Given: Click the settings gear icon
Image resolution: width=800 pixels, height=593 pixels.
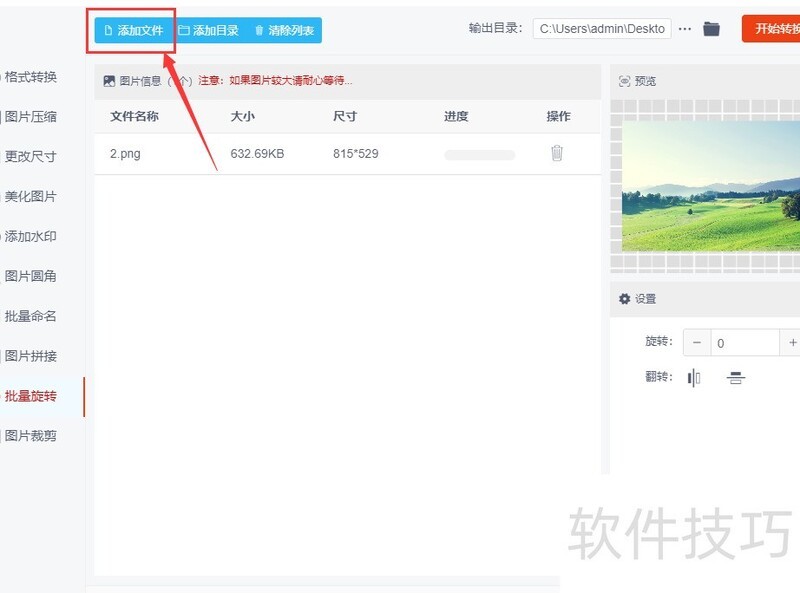Looking at the screenshot, I should pyautogui.click(x=624, y=299).
